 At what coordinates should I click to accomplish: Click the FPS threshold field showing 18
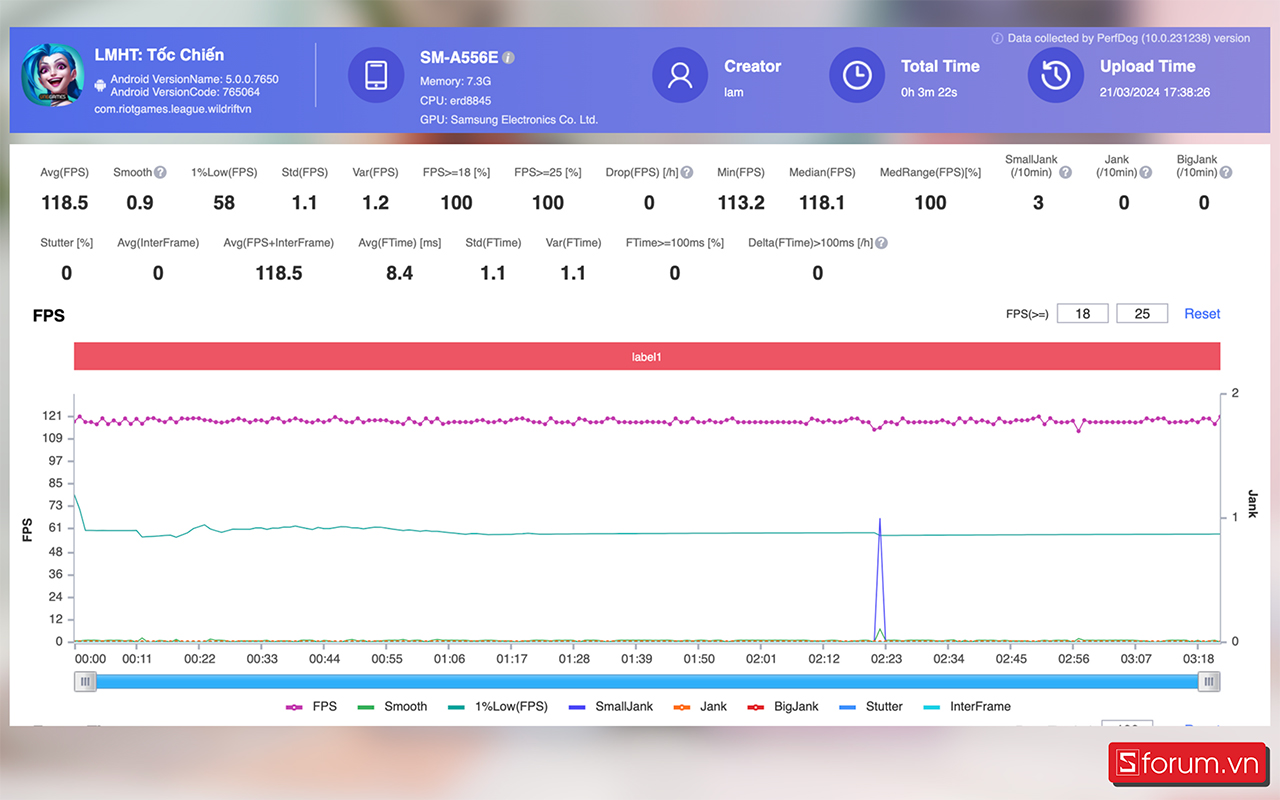(x=1082, y=314)
